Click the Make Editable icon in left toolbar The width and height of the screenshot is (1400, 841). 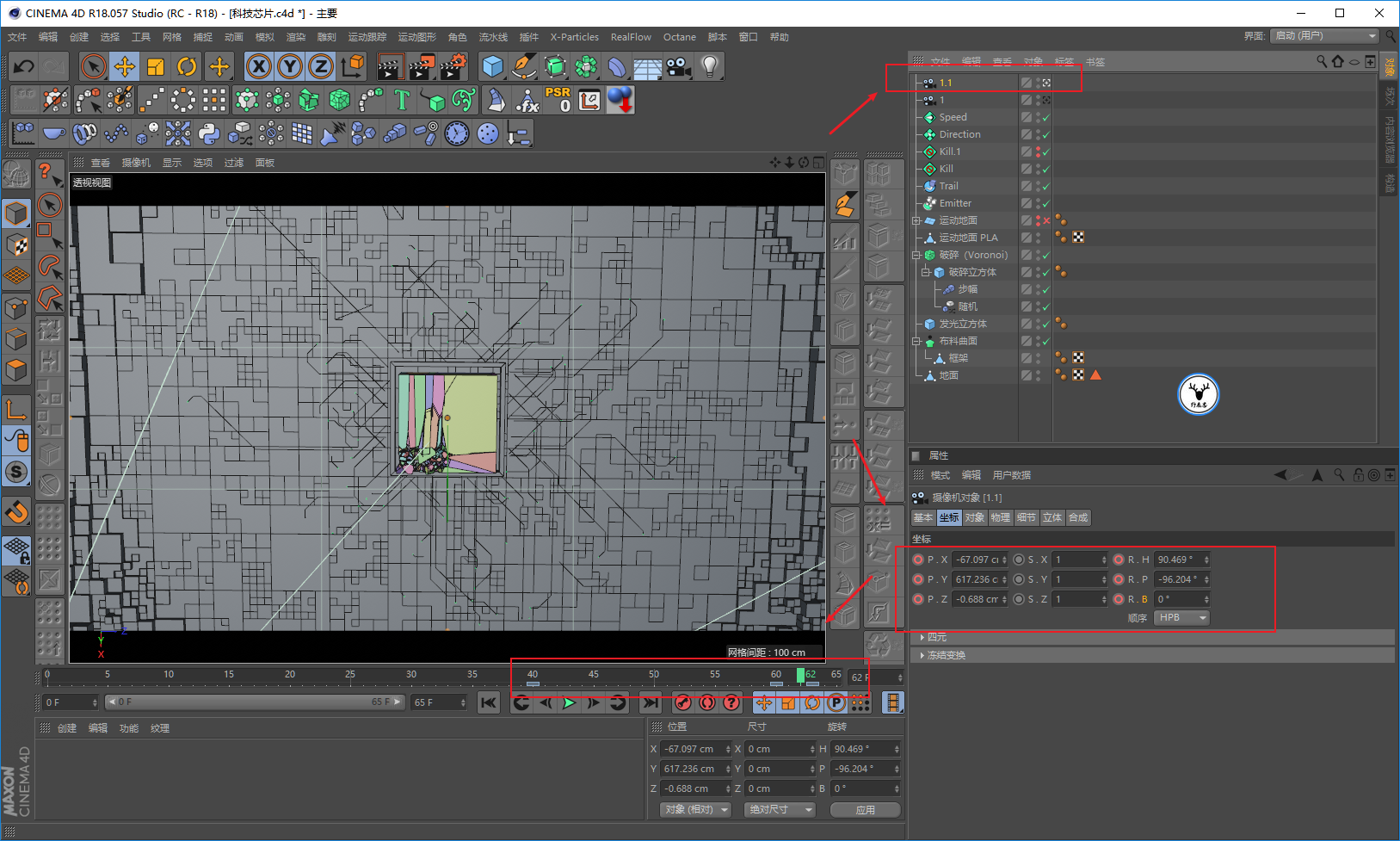[x=16, y=175]
